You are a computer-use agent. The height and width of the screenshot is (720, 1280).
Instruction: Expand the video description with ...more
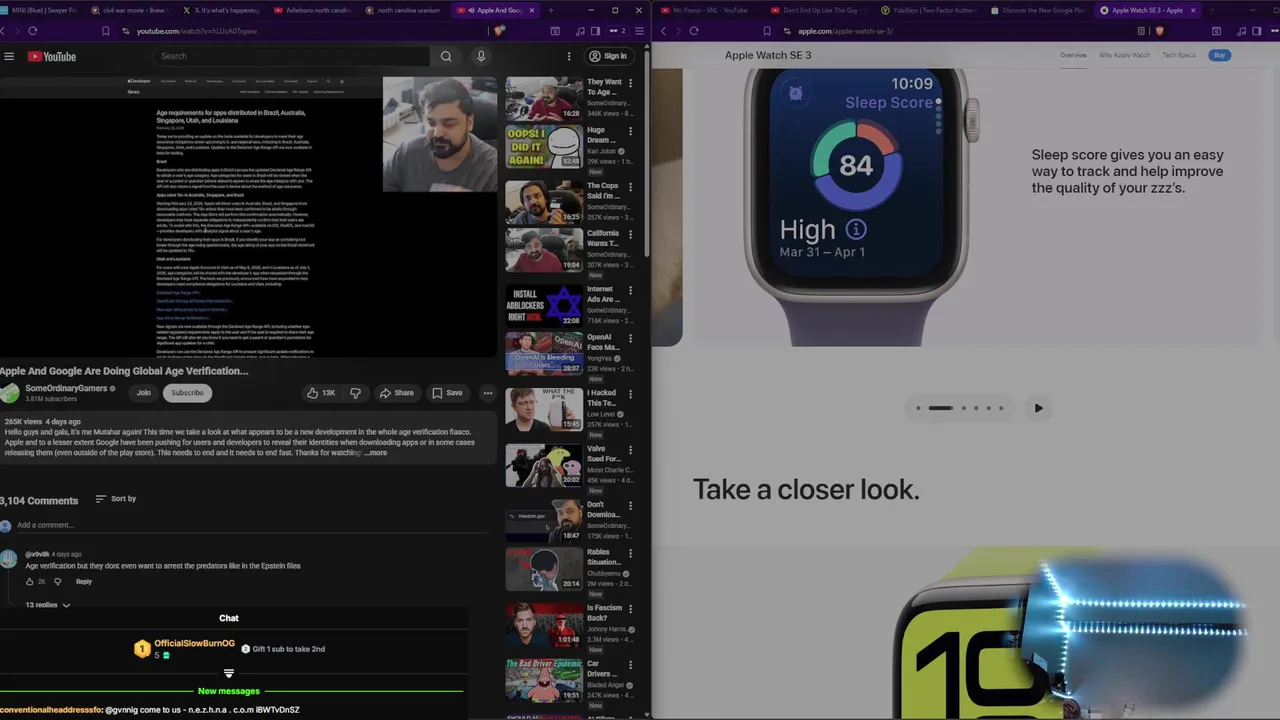tap(375, 453)
